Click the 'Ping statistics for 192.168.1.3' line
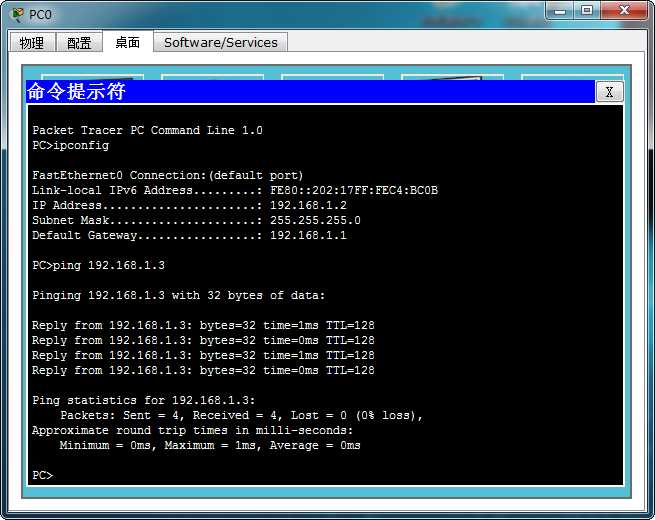Image resolution: width=655 pixels, height=520 pixels. click(x=144, y=401)
